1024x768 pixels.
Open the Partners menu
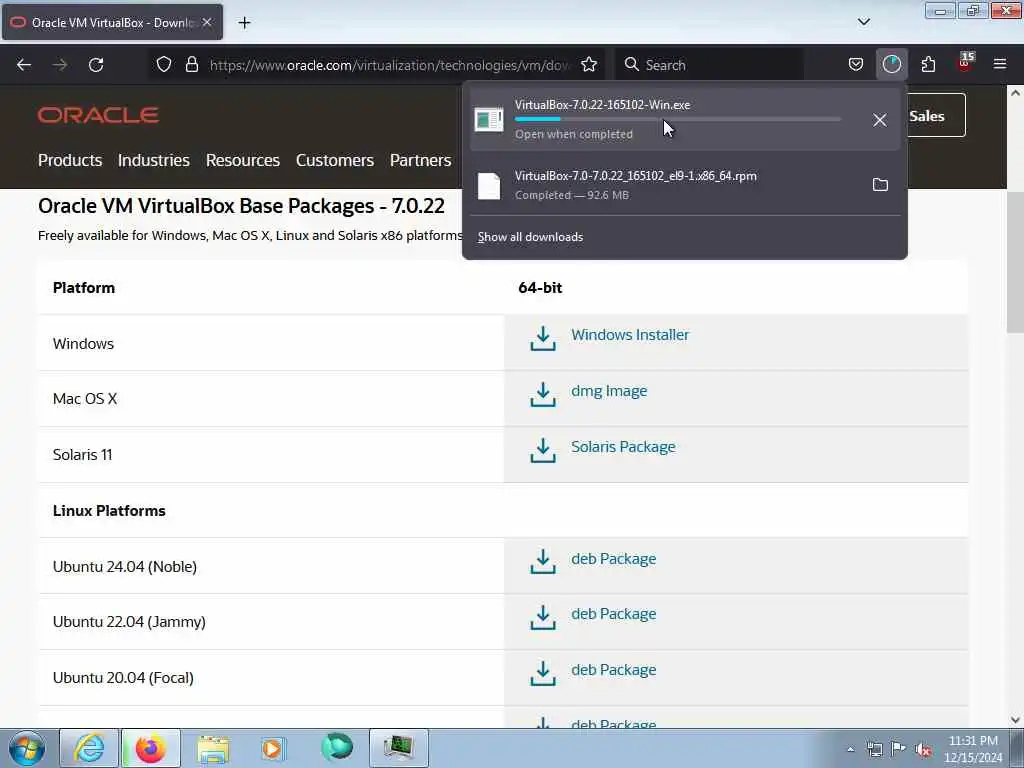point(421,160)
